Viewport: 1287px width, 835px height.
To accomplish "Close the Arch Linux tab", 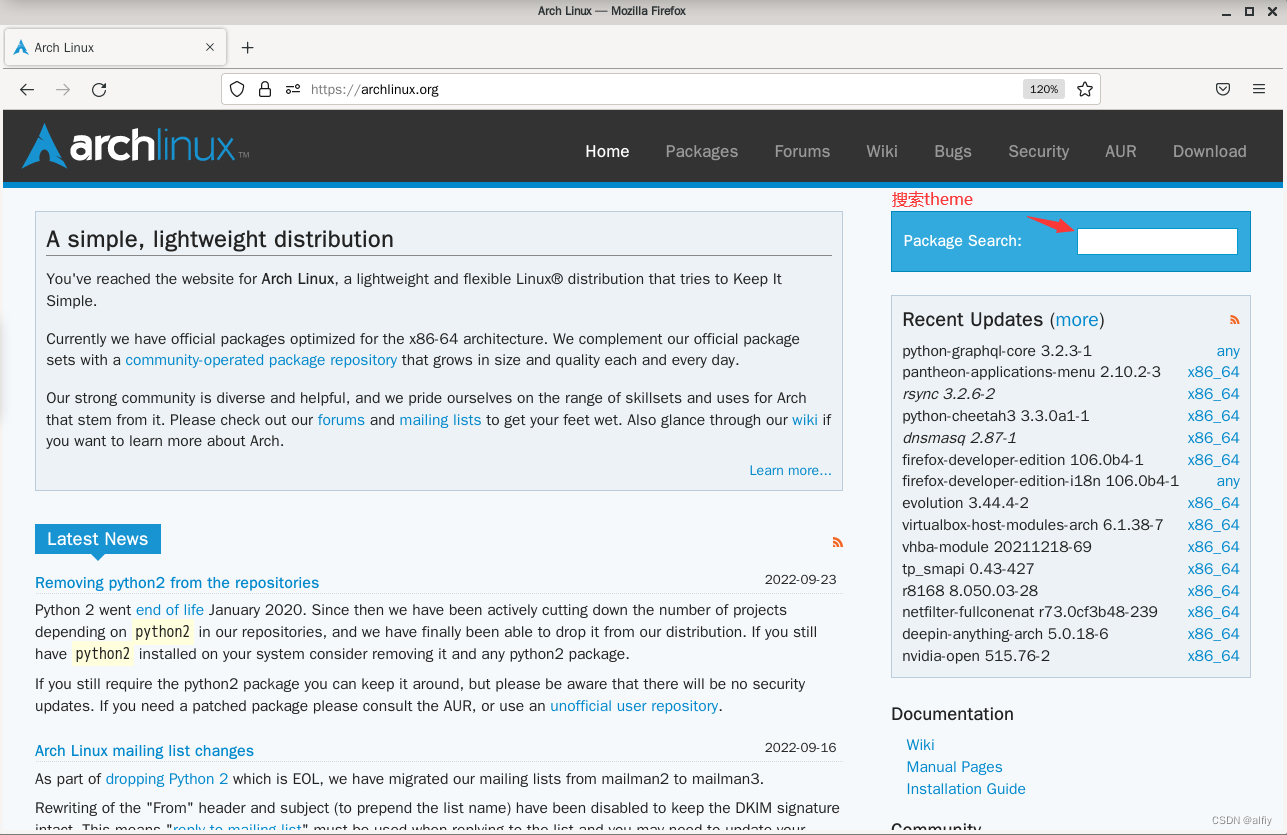I will [x=210, y=47].
